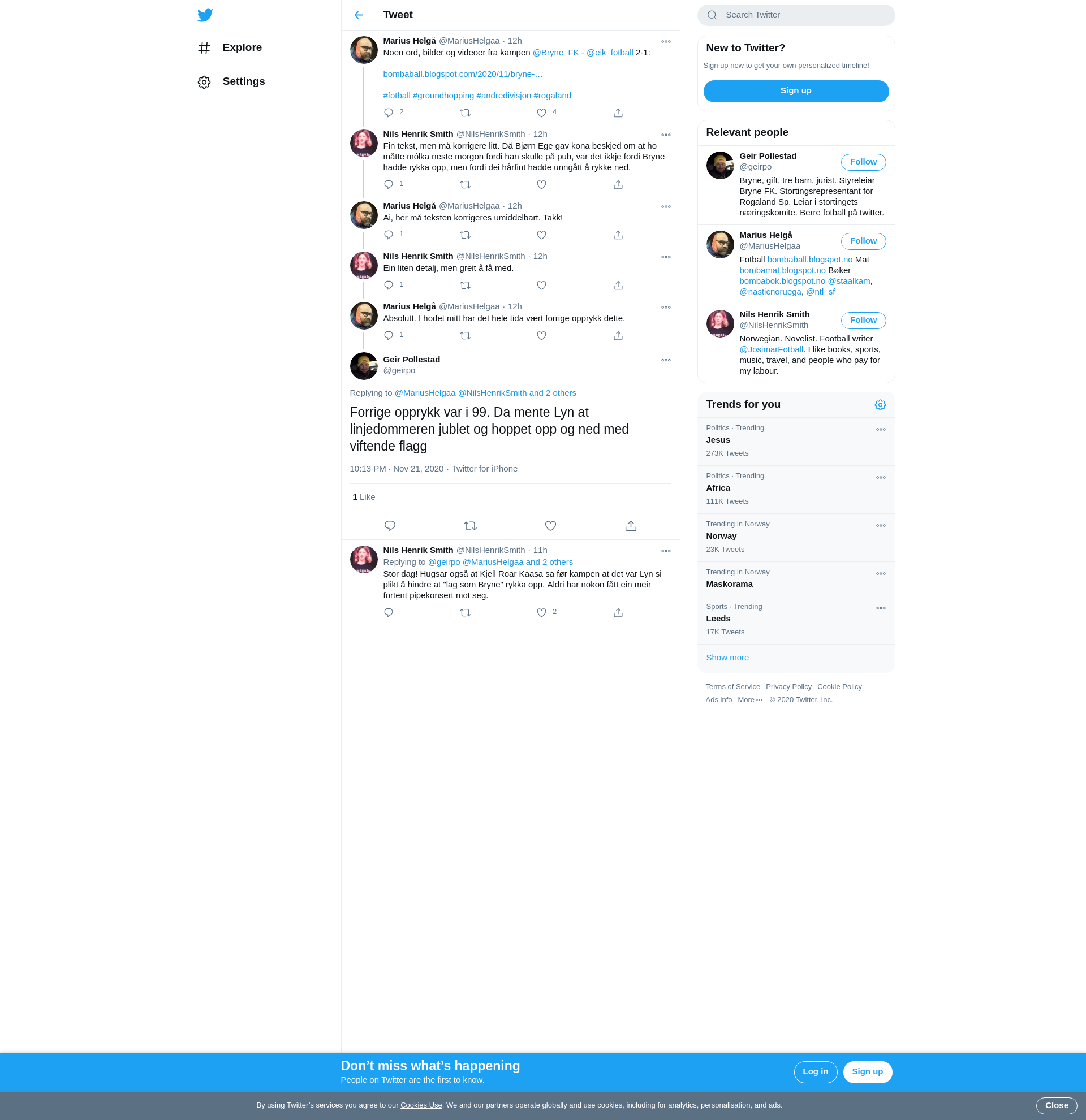1086x1120 pixels.
Task: Open more options on 'Ai, her må teksten' tweet
Action: tap(666, 206)
